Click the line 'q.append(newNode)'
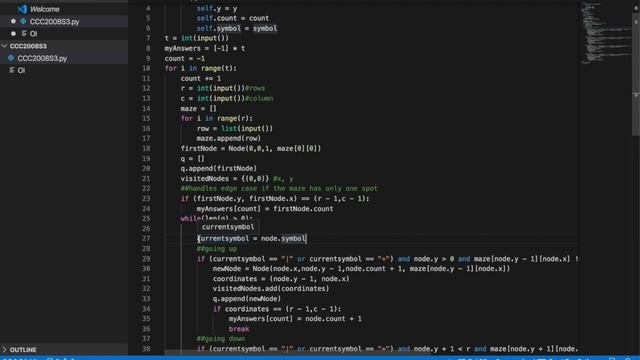Screen dimensions: 640x360 click(247, 298)
